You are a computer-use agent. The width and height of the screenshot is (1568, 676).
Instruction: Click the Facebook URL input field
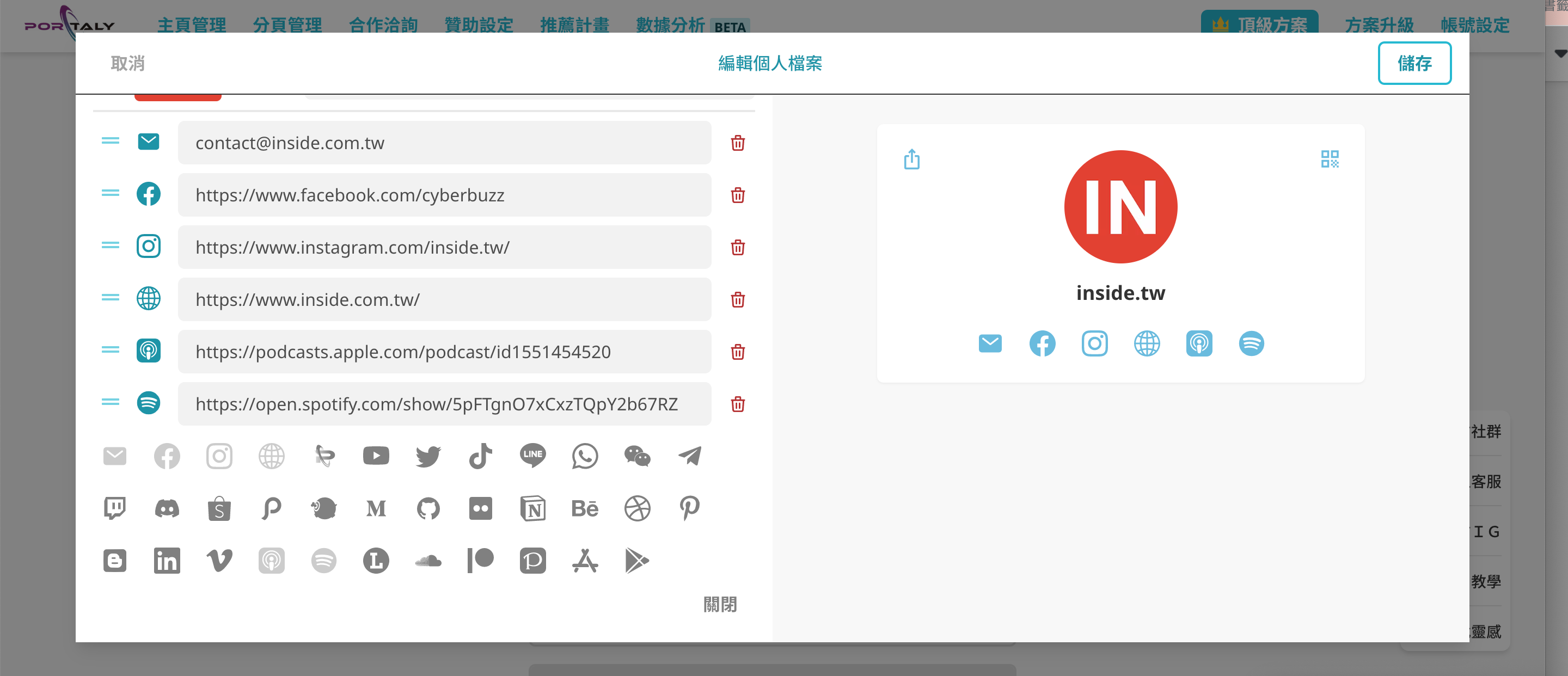[x=444, y=195]
